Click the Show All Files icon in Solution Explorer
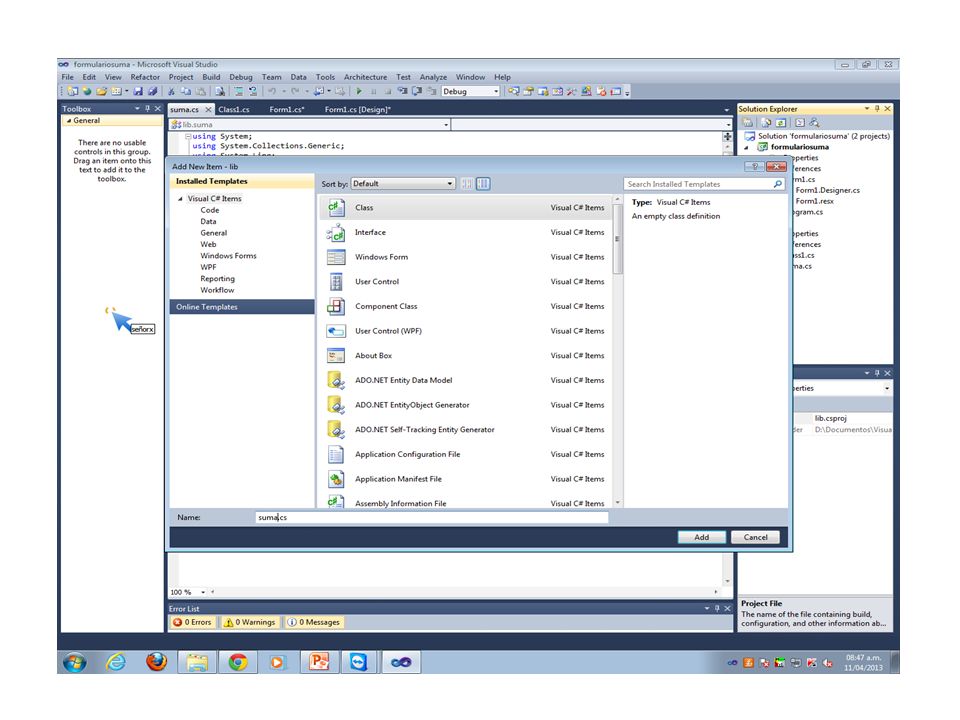960x720 pixels. pos(765,122)
